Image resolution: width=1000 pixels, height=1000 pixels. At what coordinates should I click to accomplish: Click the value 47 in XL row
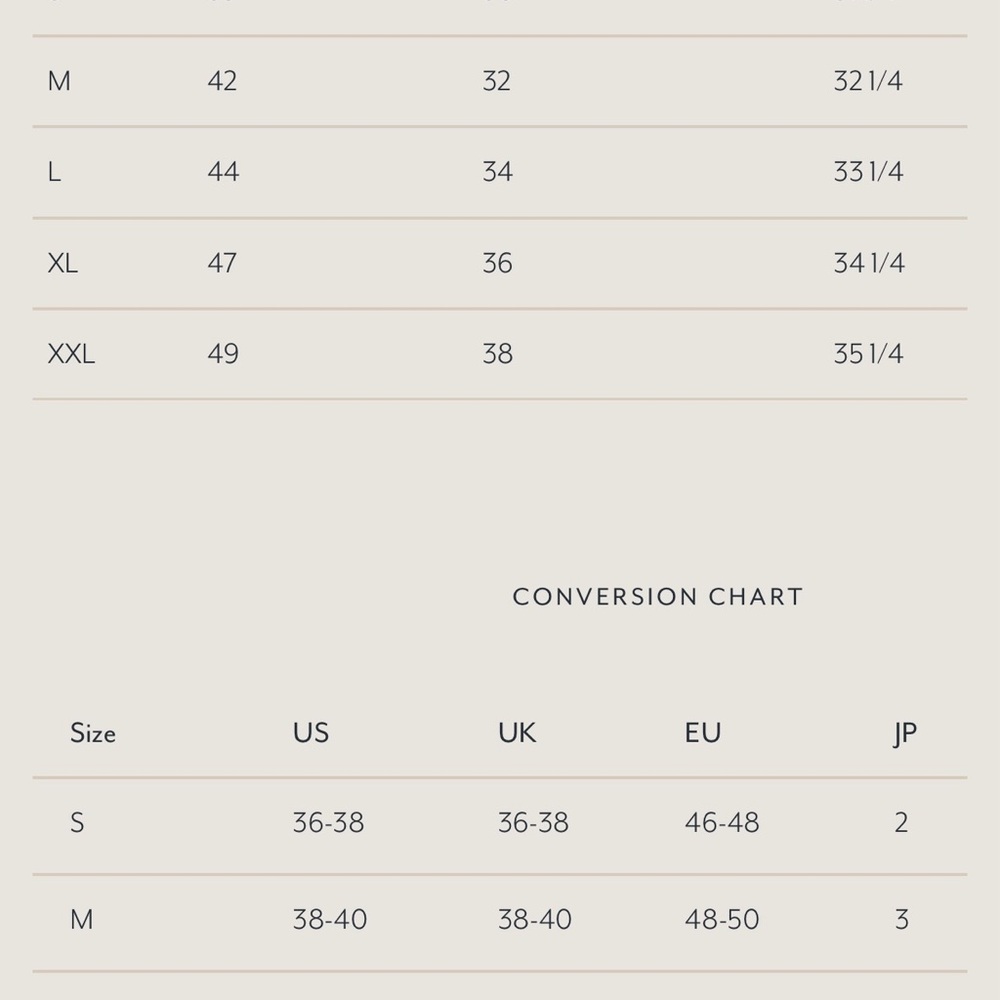222,263
